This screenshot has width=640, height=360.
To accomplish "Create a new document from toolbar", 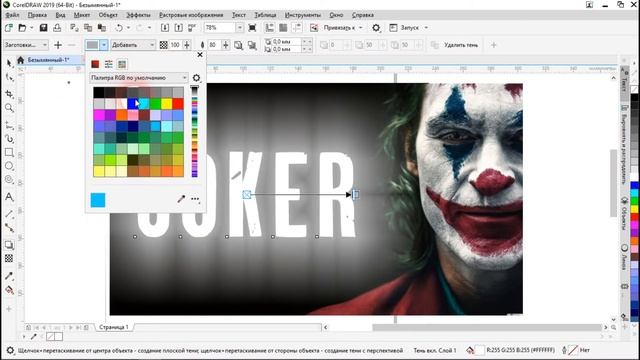I will [9, 28].
